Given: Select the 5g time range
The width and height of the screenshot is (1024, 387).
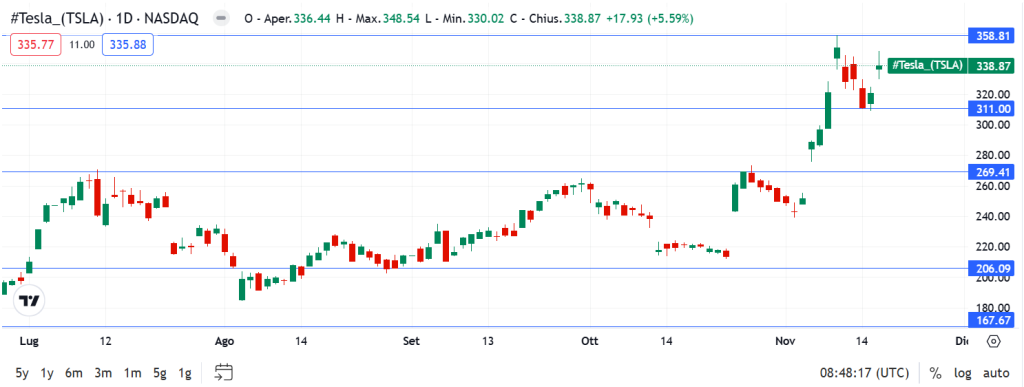Looking at the screenshot, I should tap(160, 373).
